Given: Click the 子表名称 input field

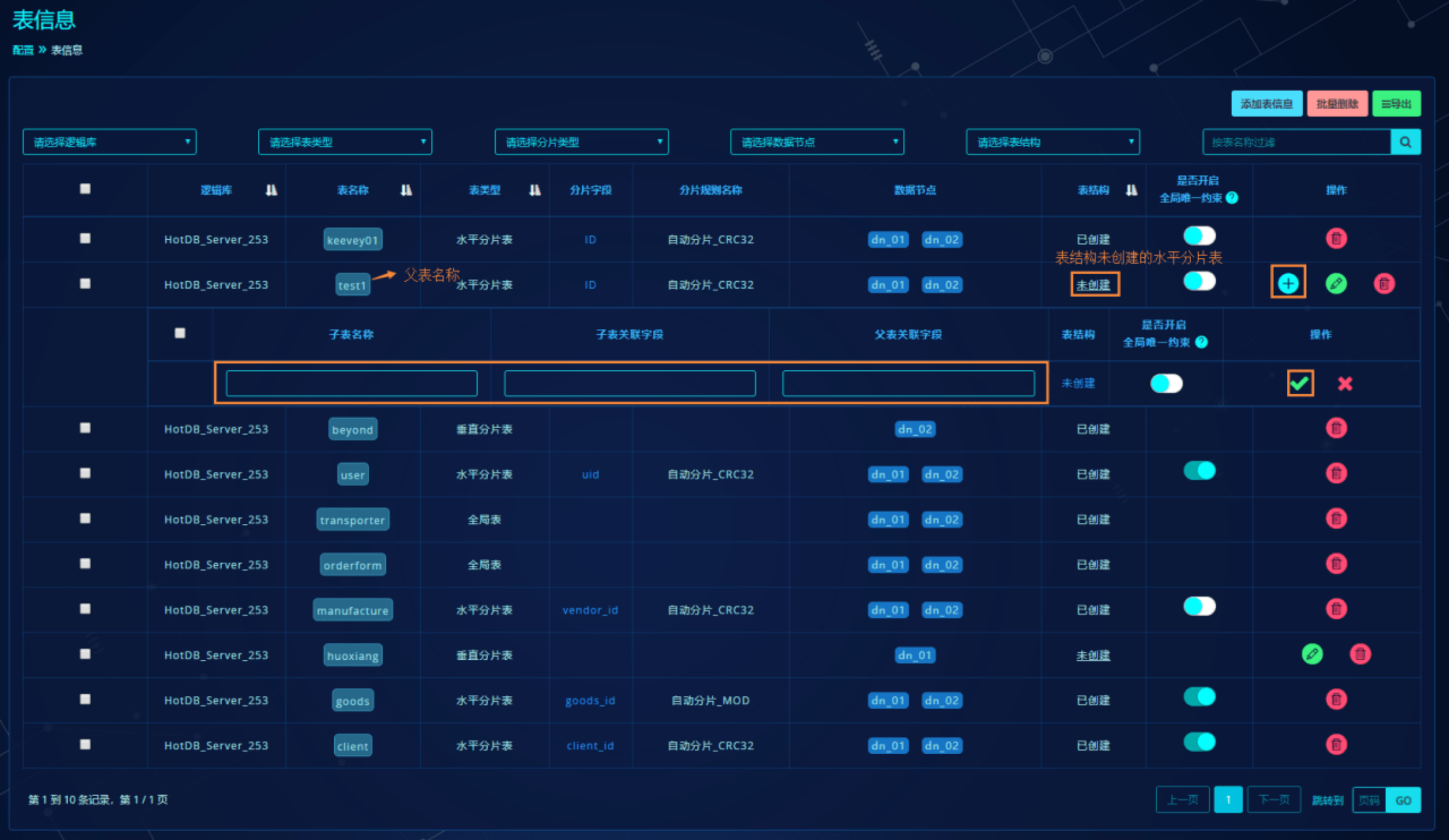Looking at the screenshot, I should 352,383.
